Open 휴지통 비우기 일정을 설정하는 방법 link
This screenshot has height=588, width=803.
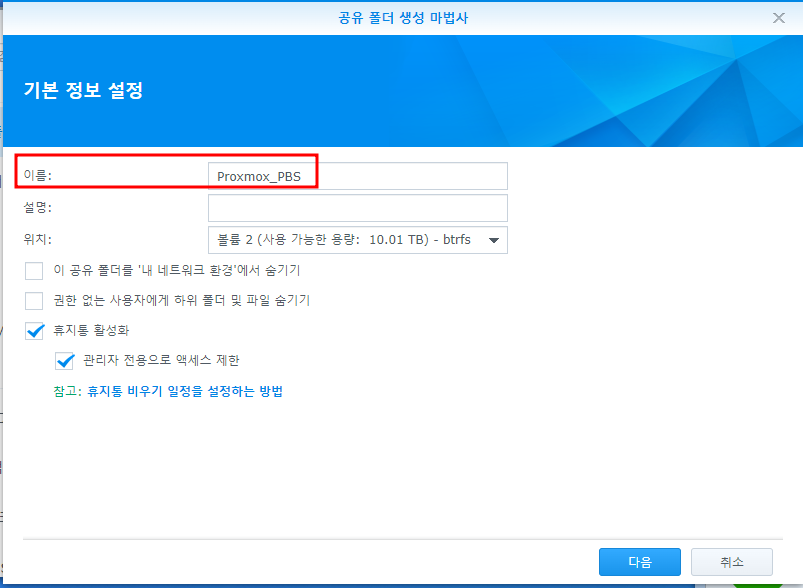[x=185, y=391]
